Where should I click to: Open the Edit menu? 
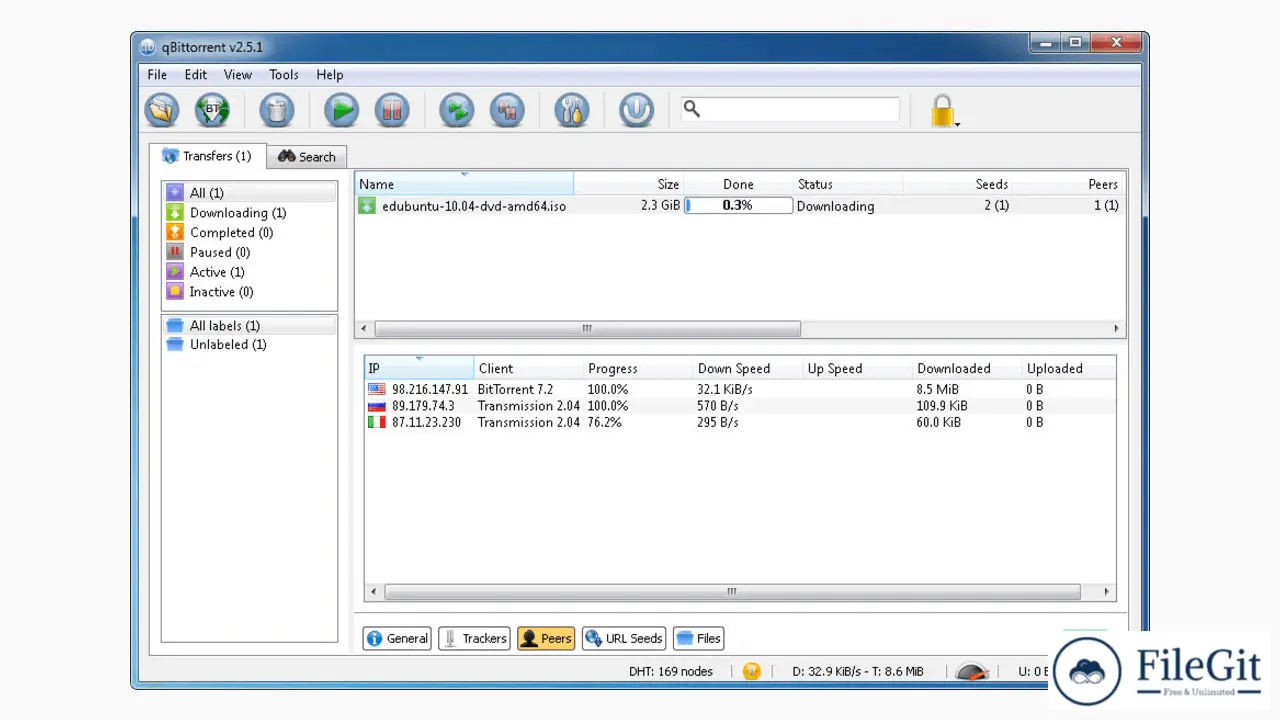click(x=196, y=74)
